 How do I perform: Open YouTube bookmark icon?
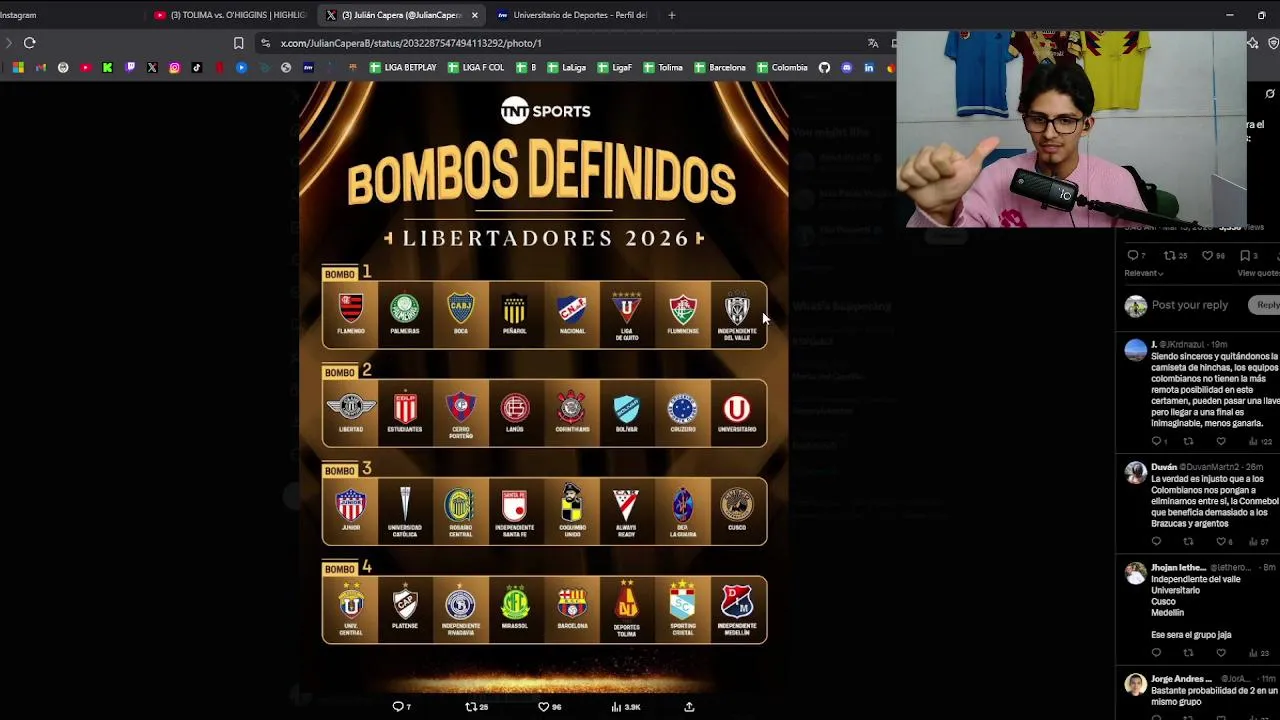click(85, 68)
